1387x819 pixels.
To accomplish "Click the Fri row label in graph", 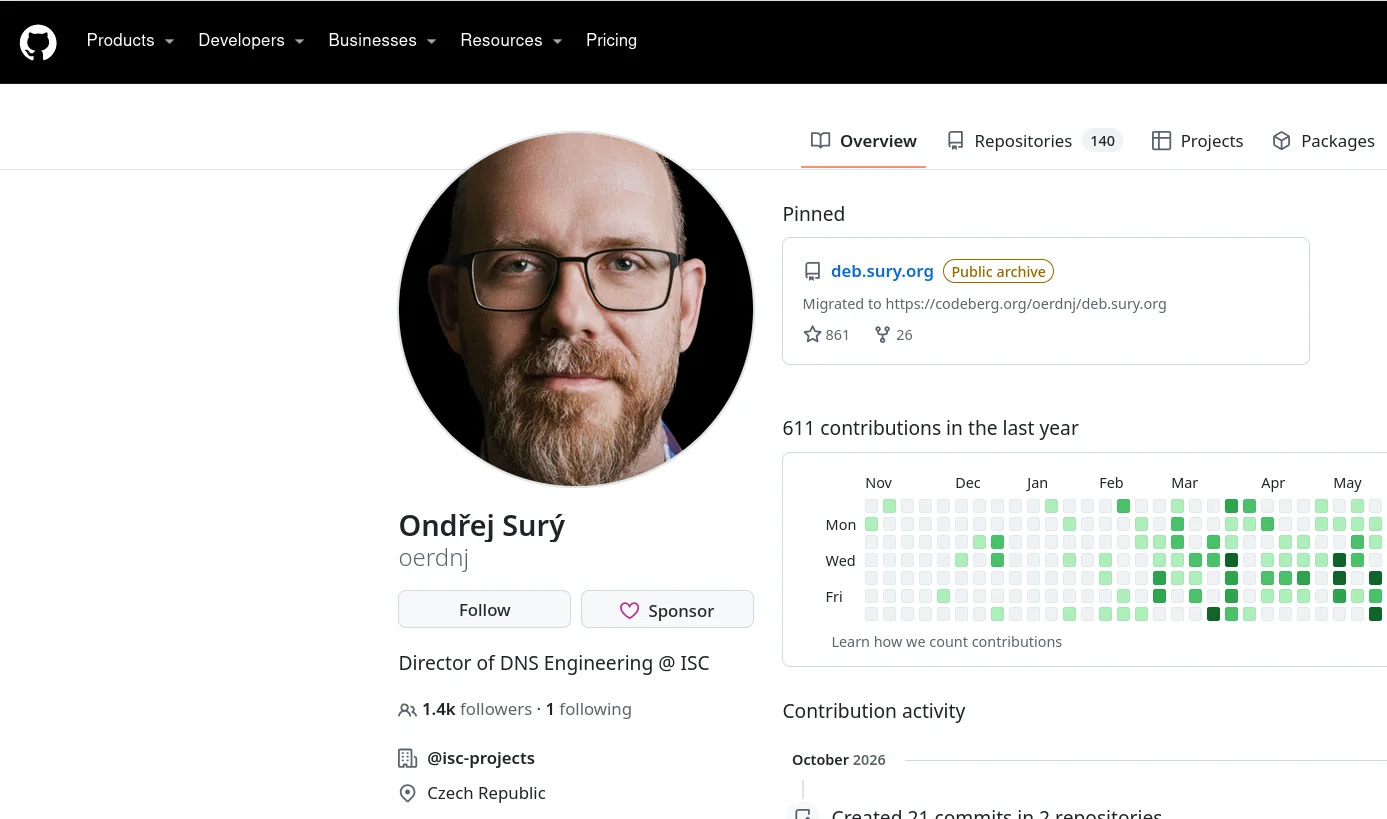I will pos(834,597).
